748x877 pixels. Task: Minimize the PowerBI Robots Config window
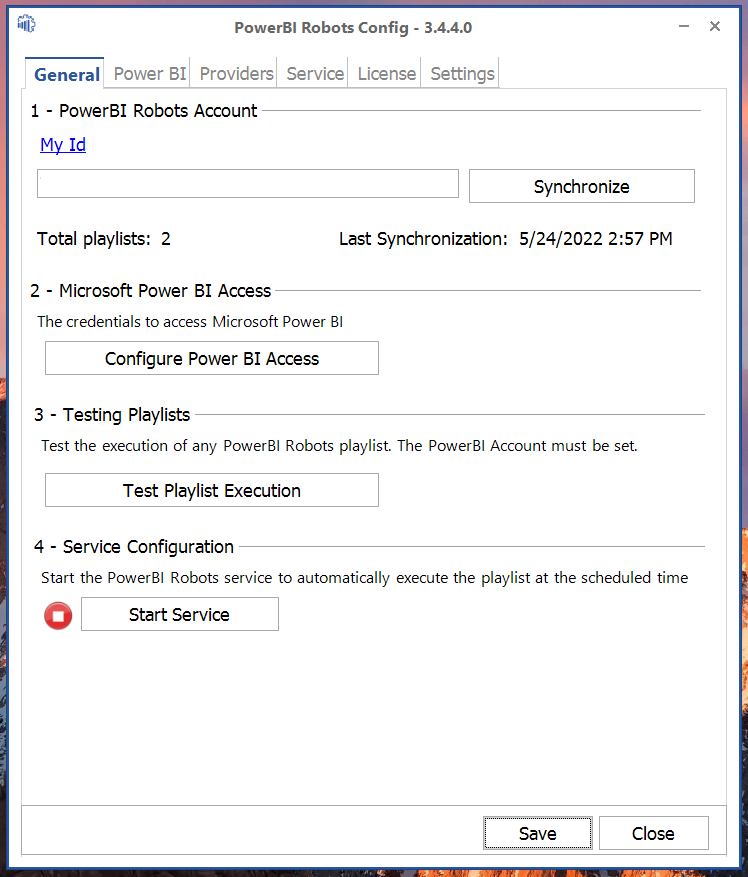pyautogui.click(x=683, y=27)
